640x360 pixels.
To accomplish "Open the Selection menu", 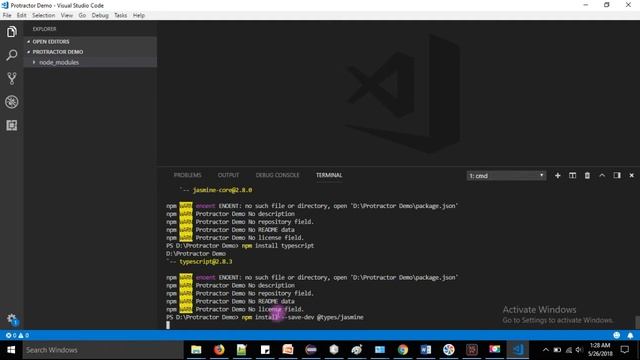I will tap(43, 16).
